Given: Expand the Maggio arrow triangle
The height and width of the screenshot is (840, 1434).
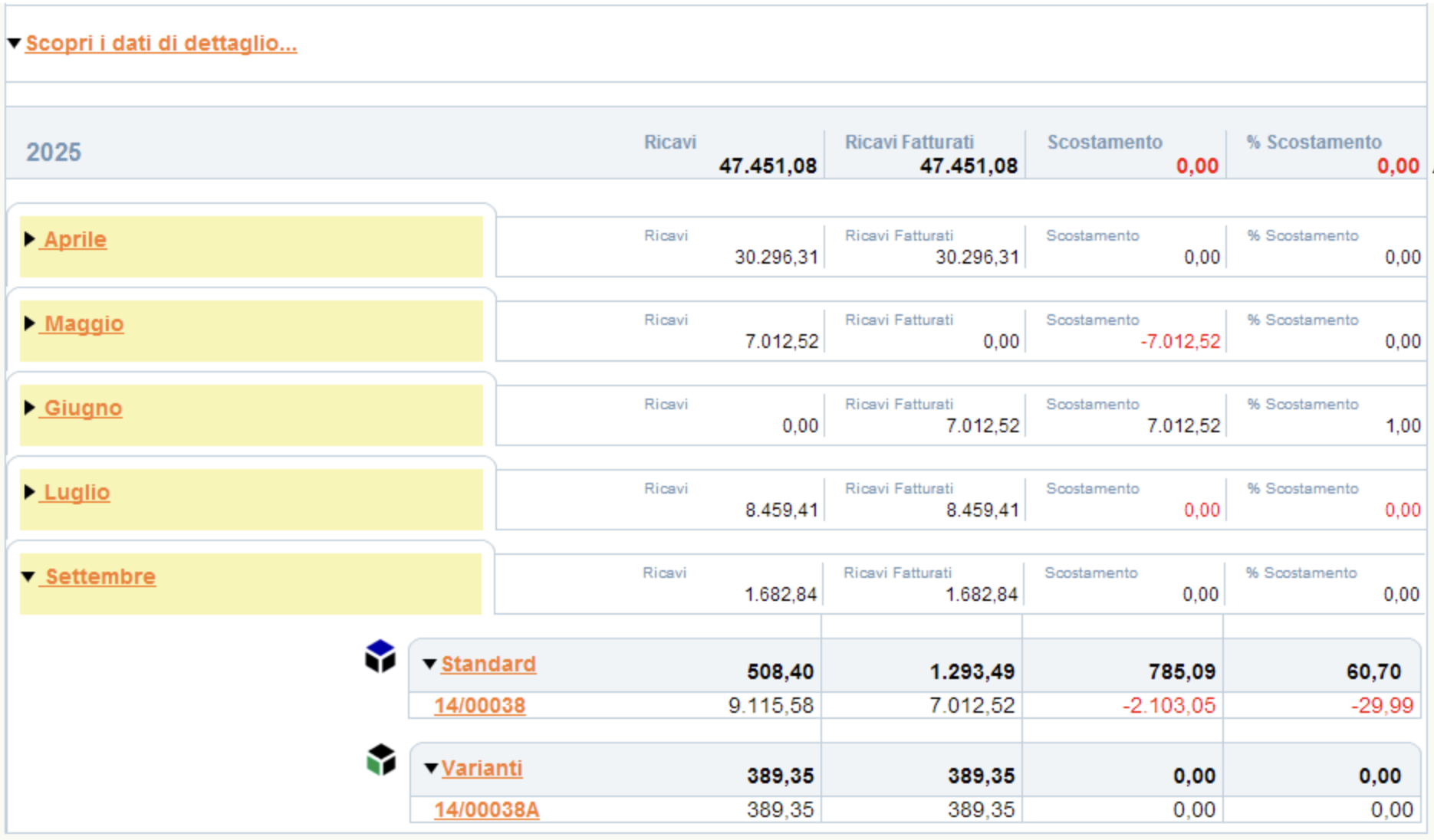Looking at the screenshot, I should point(30,323).
